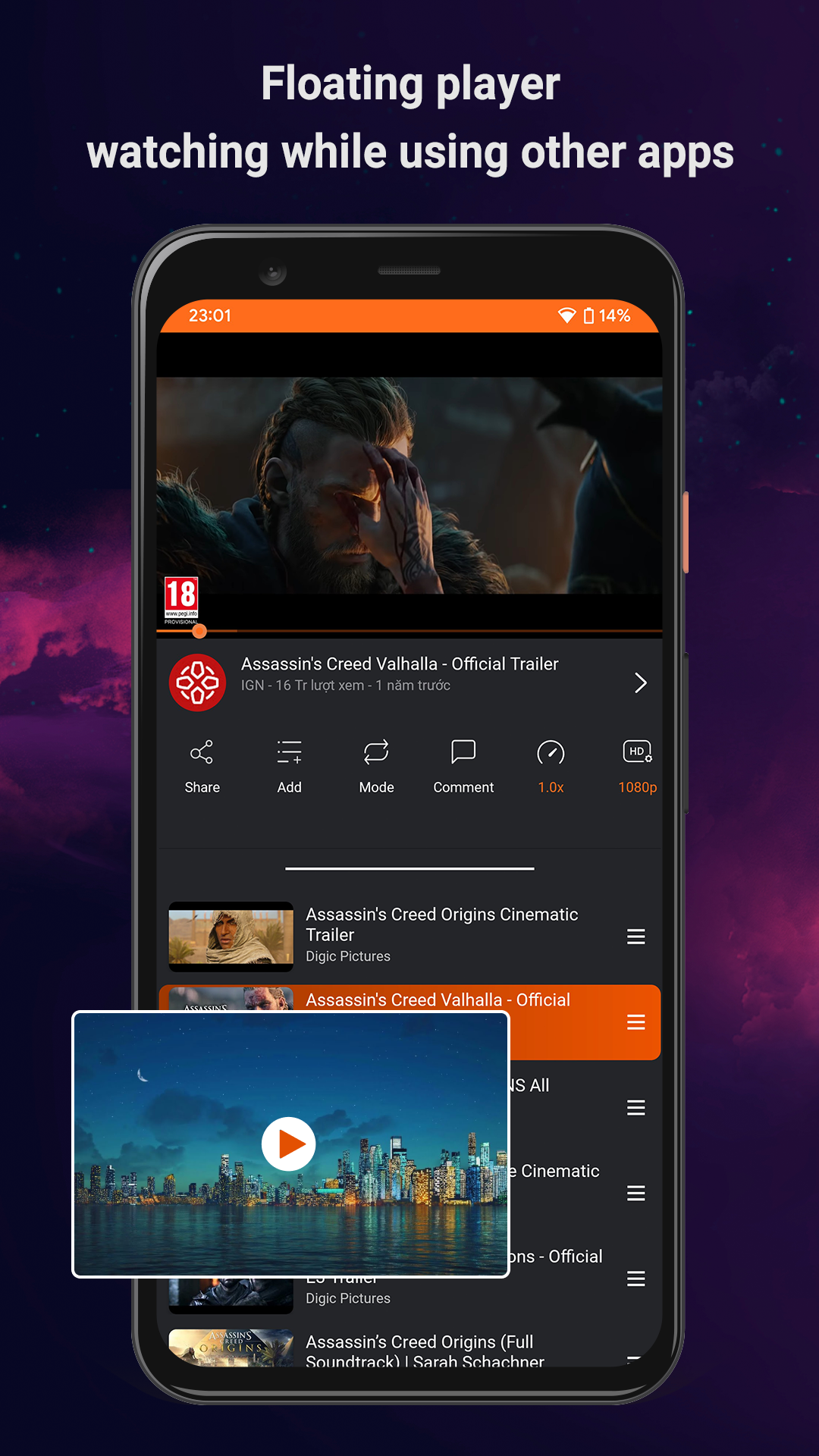This screenshot has width=819, height=1456.
Task: Tap the PEGI 18 rating badge
Action: 181,601
